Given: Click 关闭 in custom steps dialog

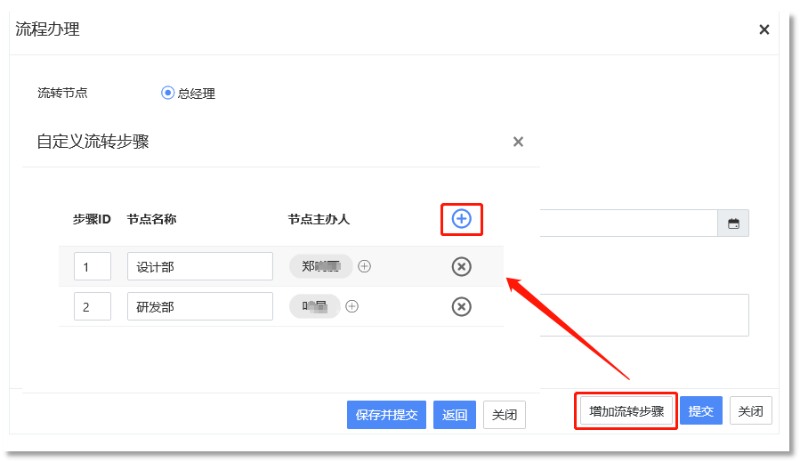Looking at the screenshot, I should [x=504, y=415].
